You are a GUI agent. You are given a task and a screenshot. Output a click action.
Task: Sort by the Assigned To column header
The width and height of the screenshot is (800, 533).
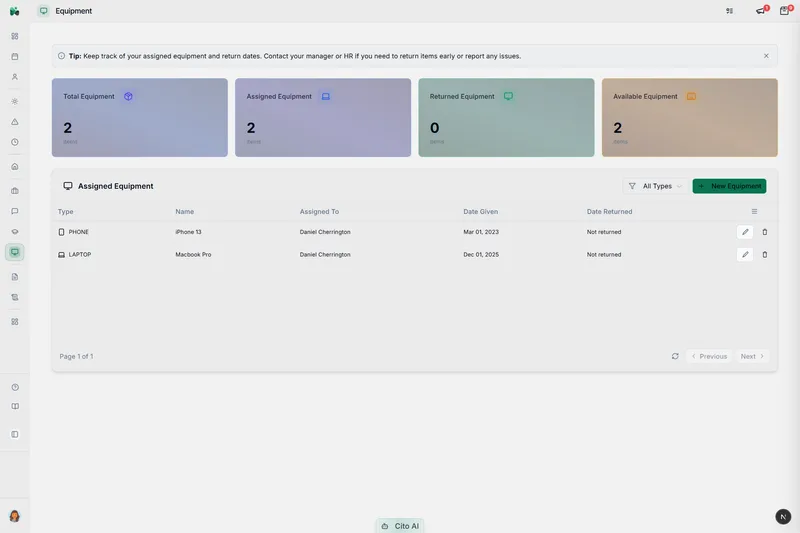click(319, 212)
